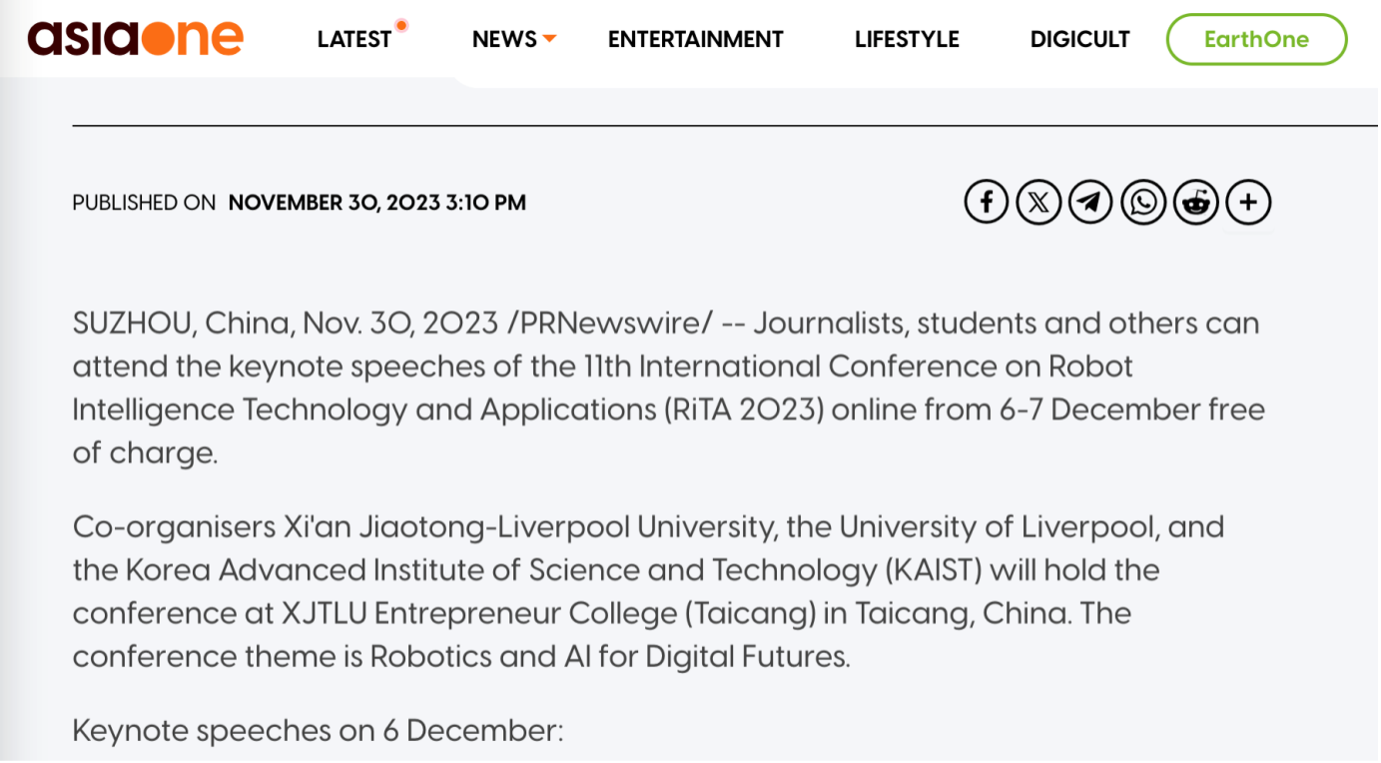Click the AsiaOne logo

pos(135,39)
